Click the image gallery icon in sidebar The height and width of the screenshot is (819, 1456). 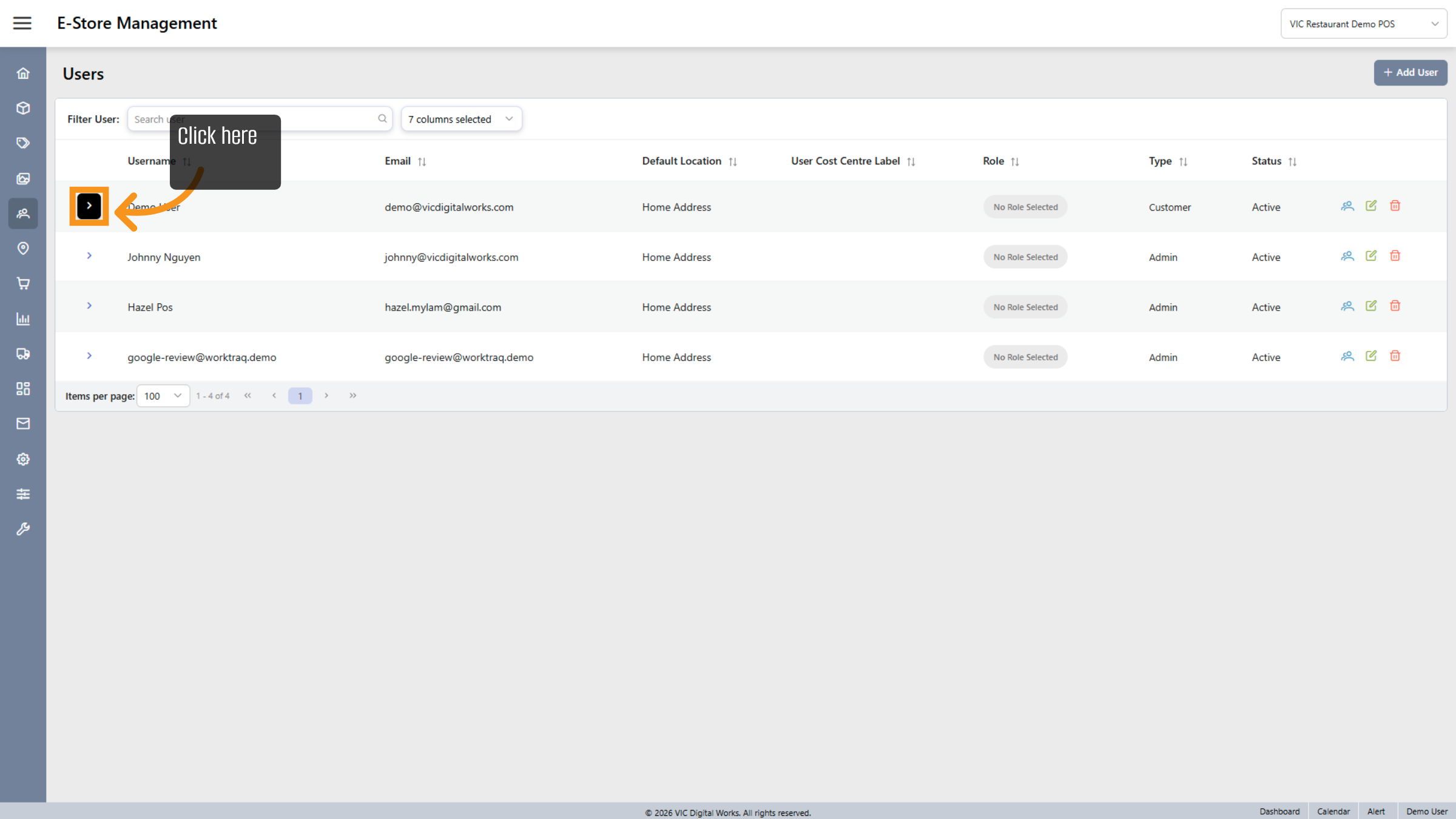(x=23, y=178)
